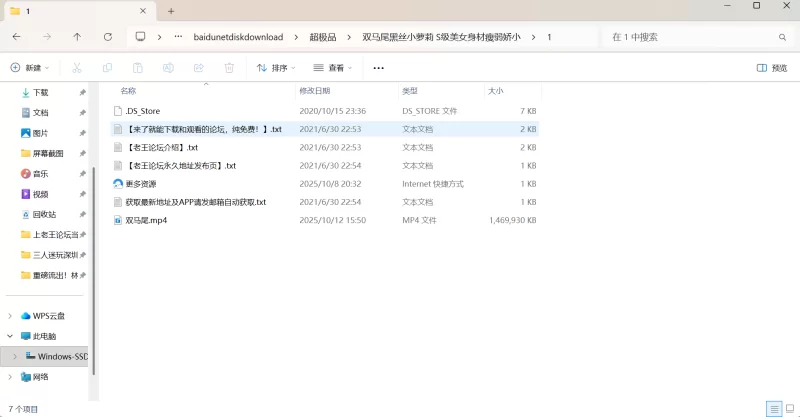
Task: Click the baidunetdiskdownload breadcrumb
Action: tap(238, 37)
